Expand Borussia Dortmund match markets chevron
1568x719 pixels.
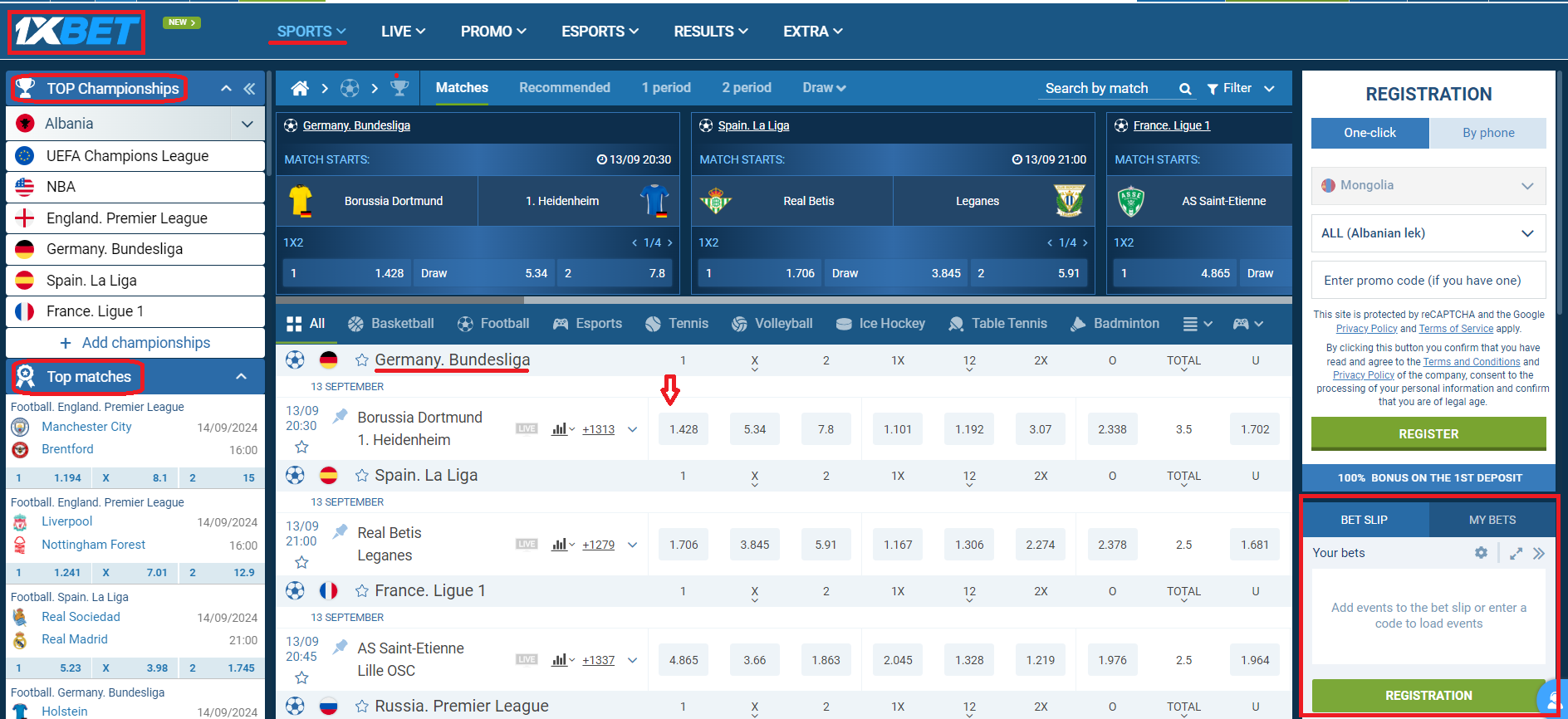click(x=633, y=429)
